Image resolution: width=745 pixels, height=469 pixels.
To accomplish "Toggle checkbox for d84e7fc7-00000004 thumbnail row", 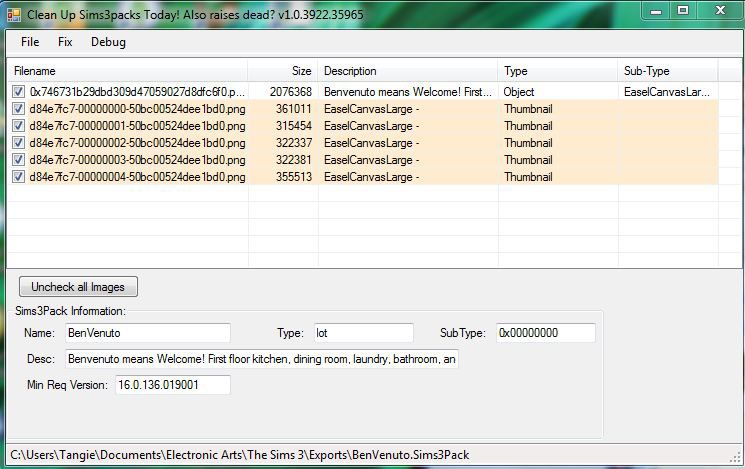I will tap(18, 177).
